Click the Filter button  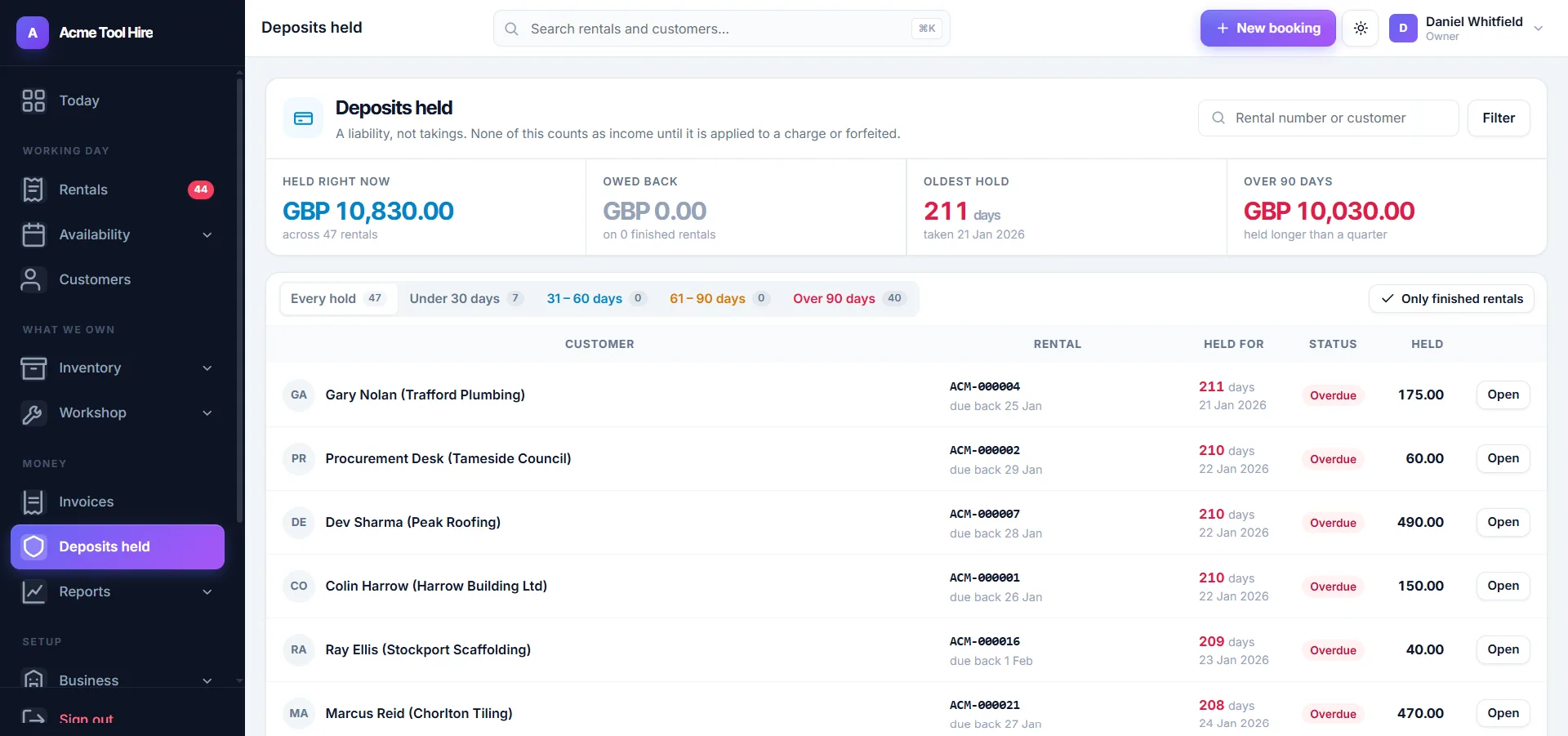1499,118
